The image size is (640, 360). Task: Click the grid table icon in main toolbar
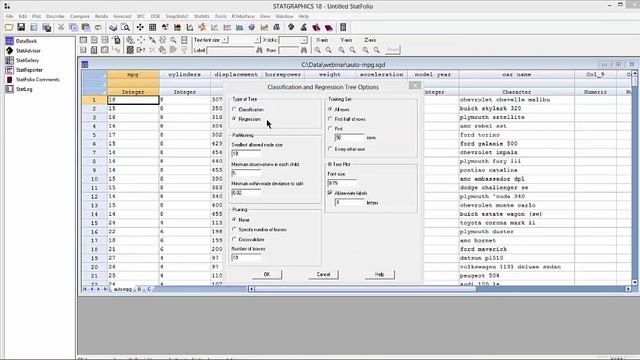click(x=153, y=27)
